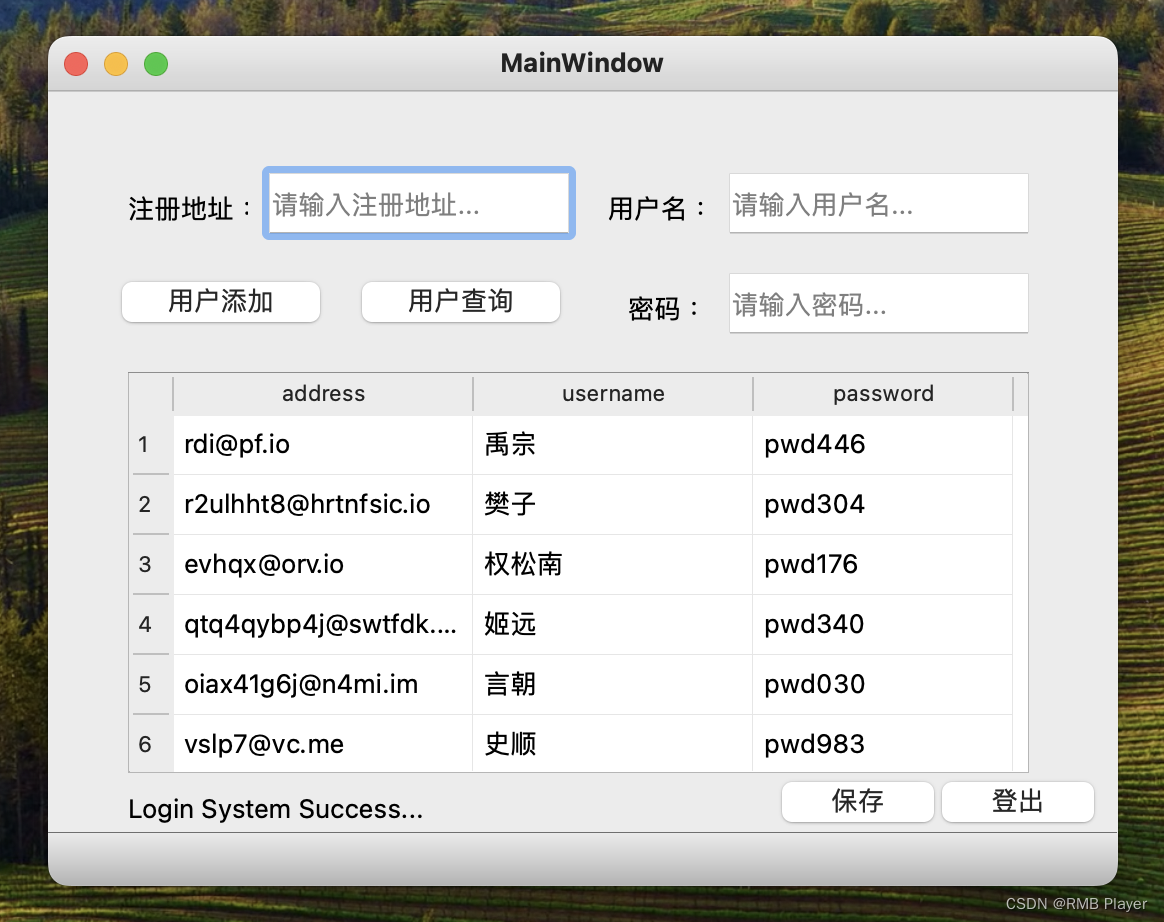Select the username 史顺 in row 6
The image size is (1164, 922).
pos(612,743)
